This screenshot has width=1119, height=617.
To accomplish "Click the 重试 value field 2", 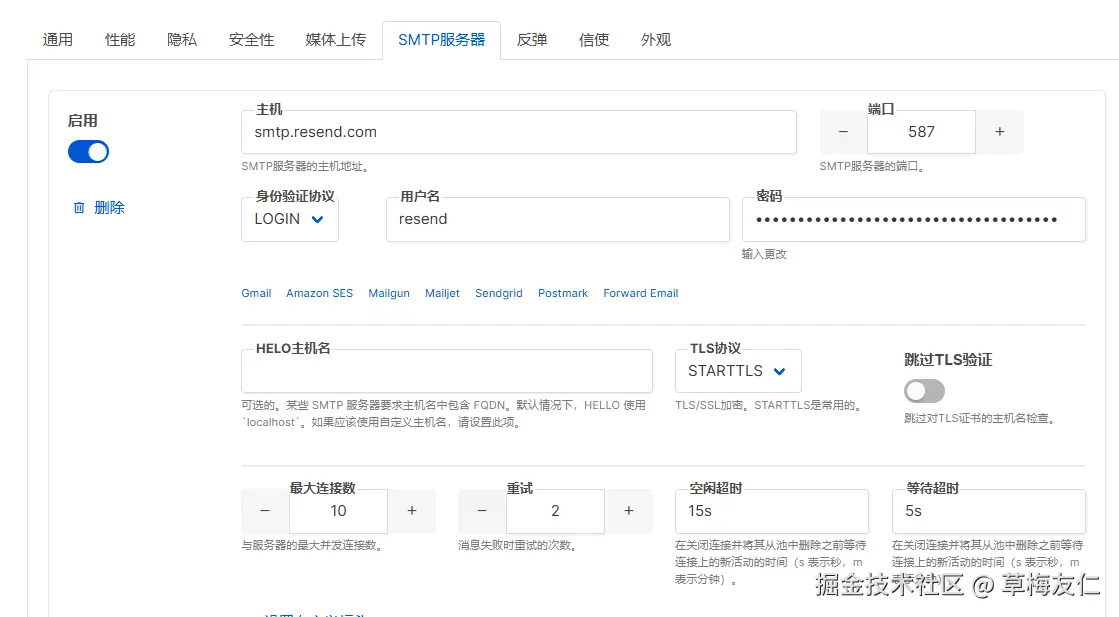I will pyautogui.click(x=555, y=511).
